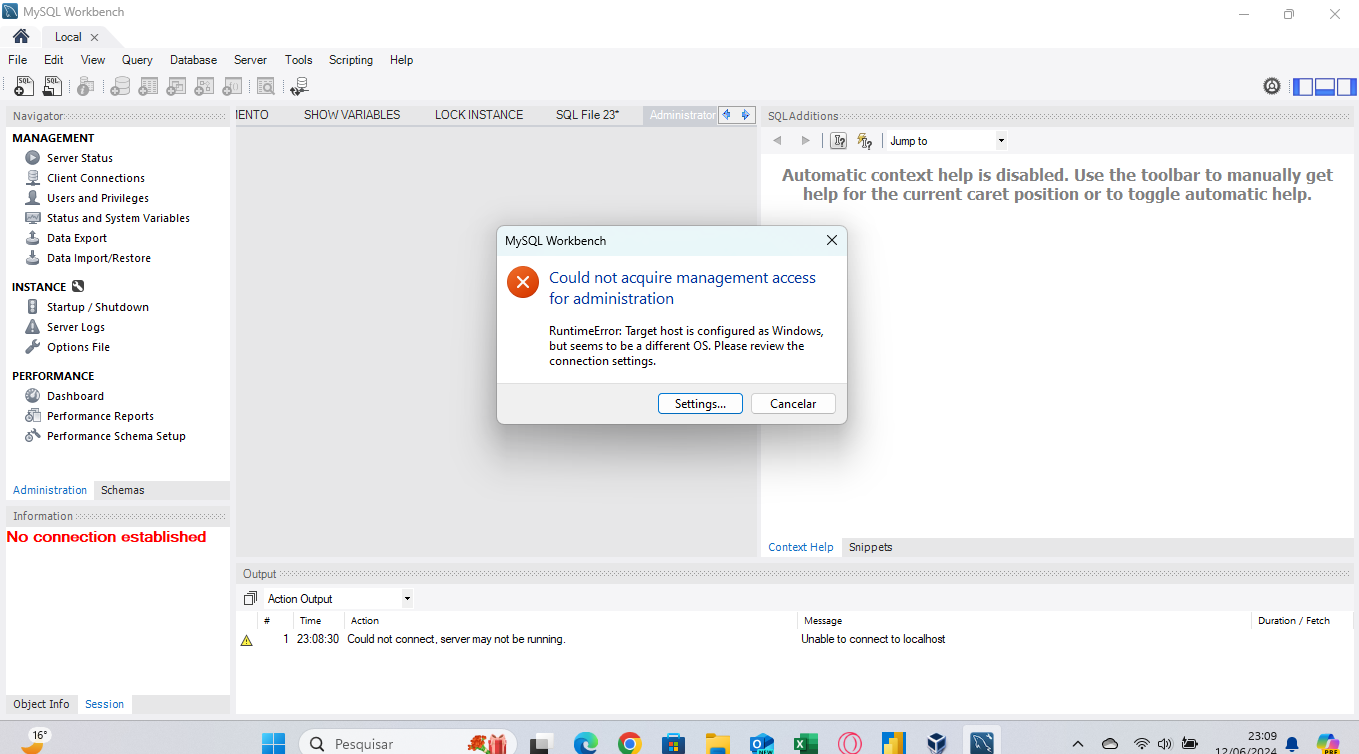The width and height of the screenshot is (1359, 754).
Task: Click the warning icon in output row
Action: [x=247, y=640]
